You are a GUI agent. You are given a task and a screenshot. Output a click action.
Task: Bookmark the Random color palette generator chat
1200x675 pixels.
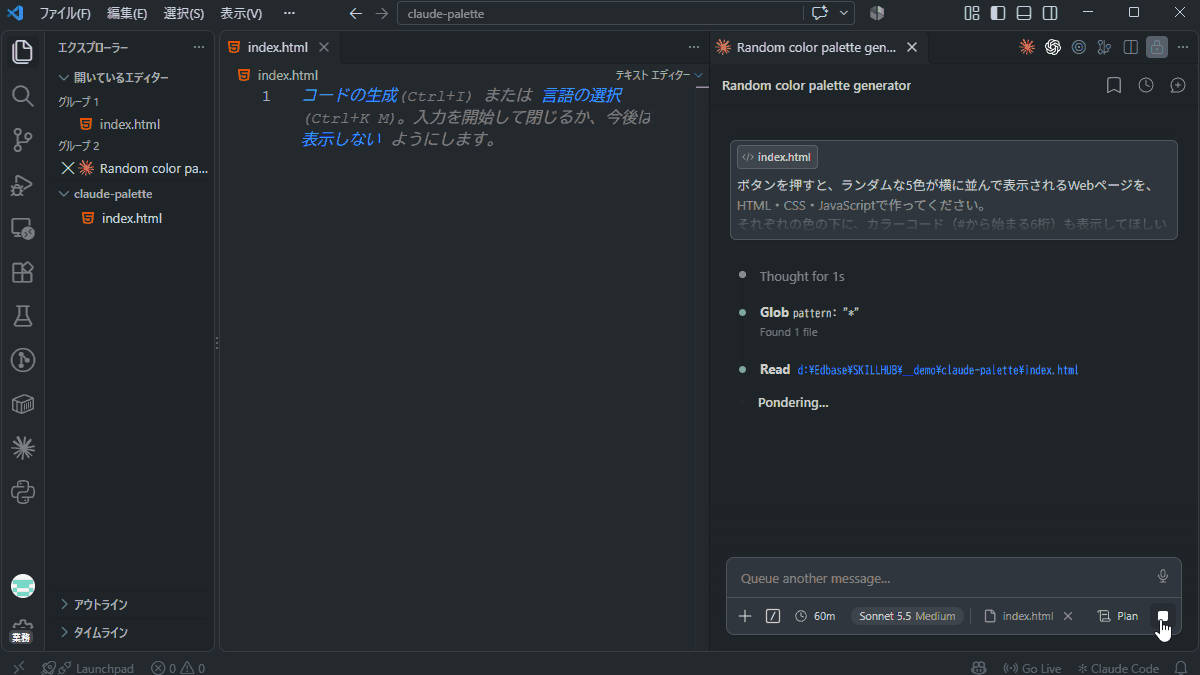pyautogui.click(x=1113, y=86)
